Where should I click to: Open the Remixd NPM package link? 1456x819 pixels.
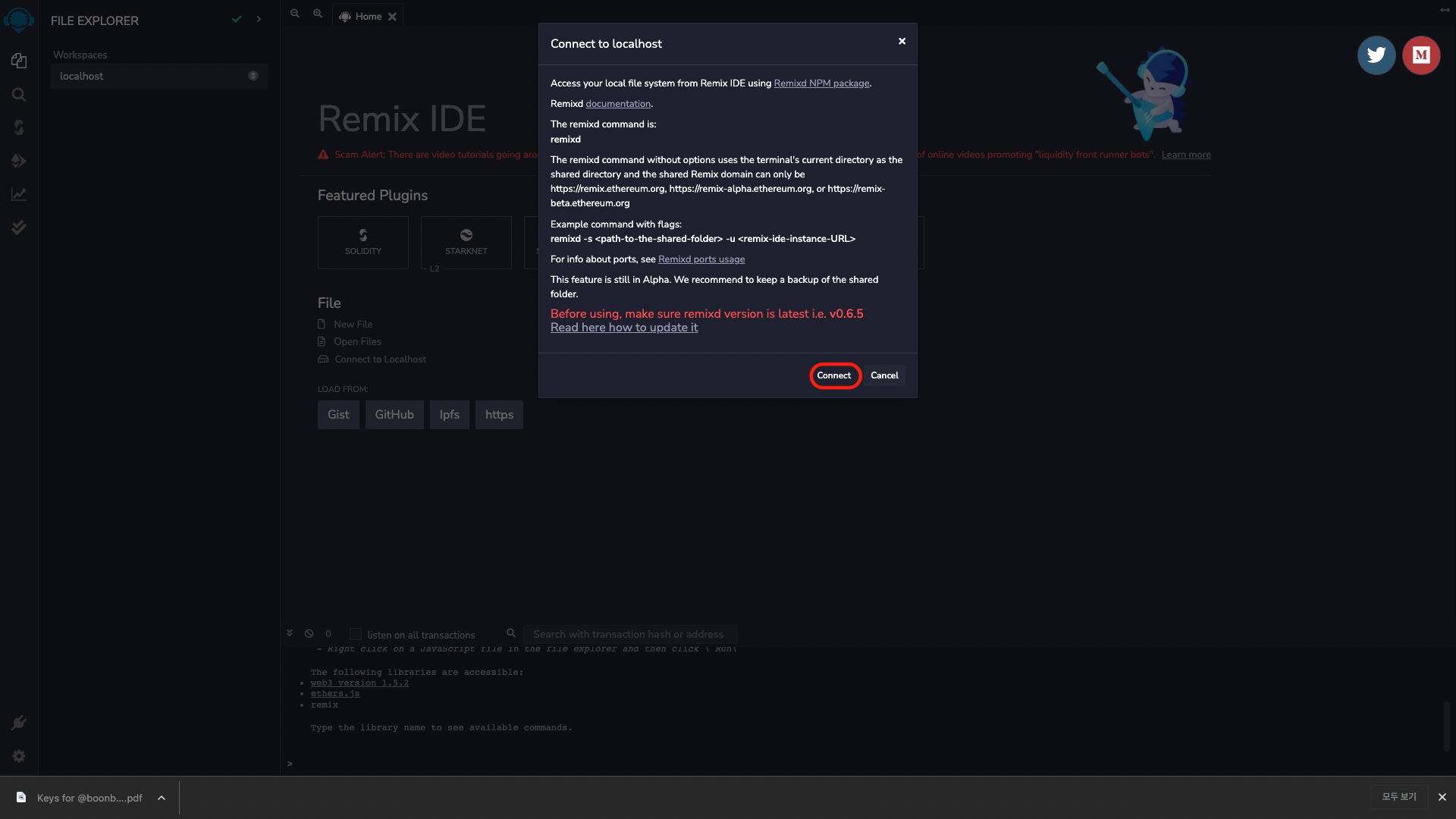click(x=821, y=83)
